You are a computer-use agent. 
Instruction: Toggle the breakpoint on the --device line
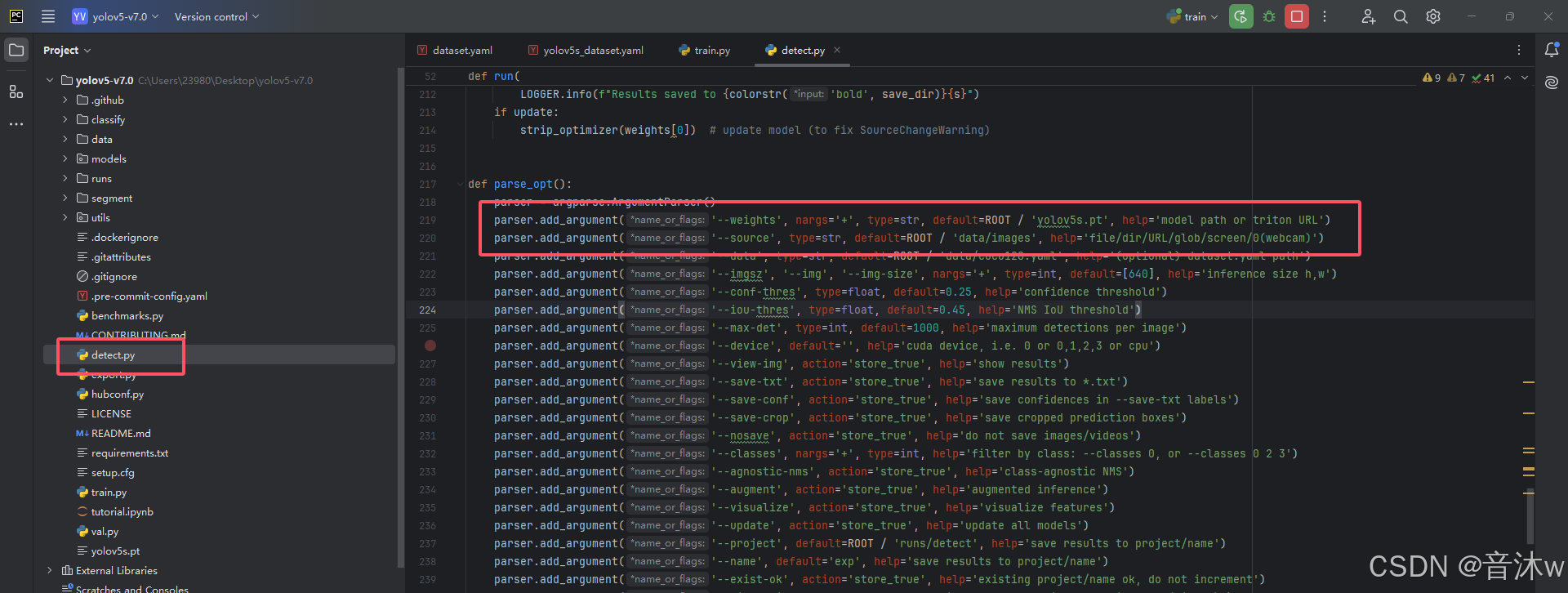[430, 346]
